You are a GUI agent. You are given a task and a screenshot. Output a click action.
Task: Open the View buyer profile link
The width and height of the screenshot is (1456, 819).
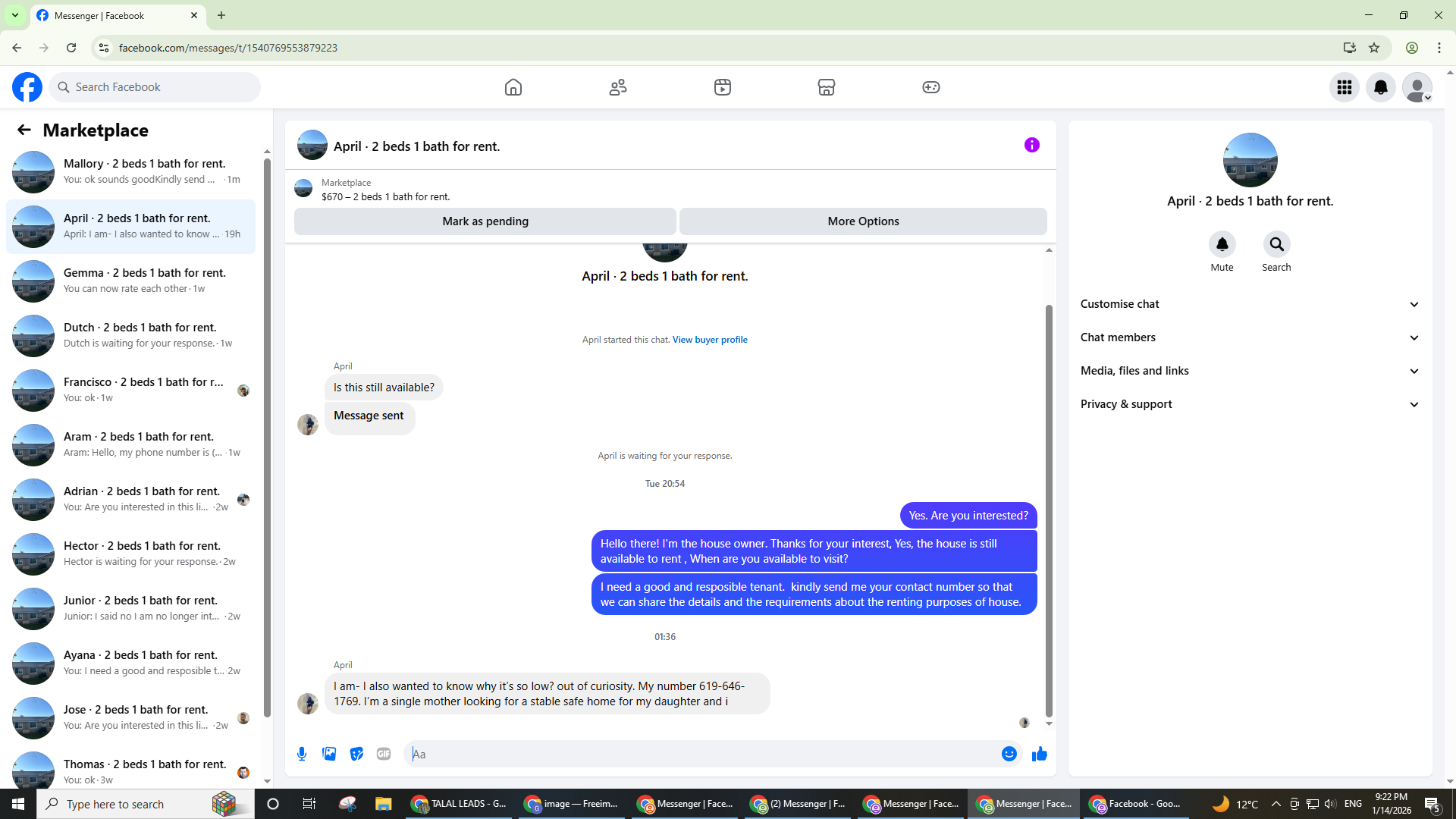coord(710,340)
